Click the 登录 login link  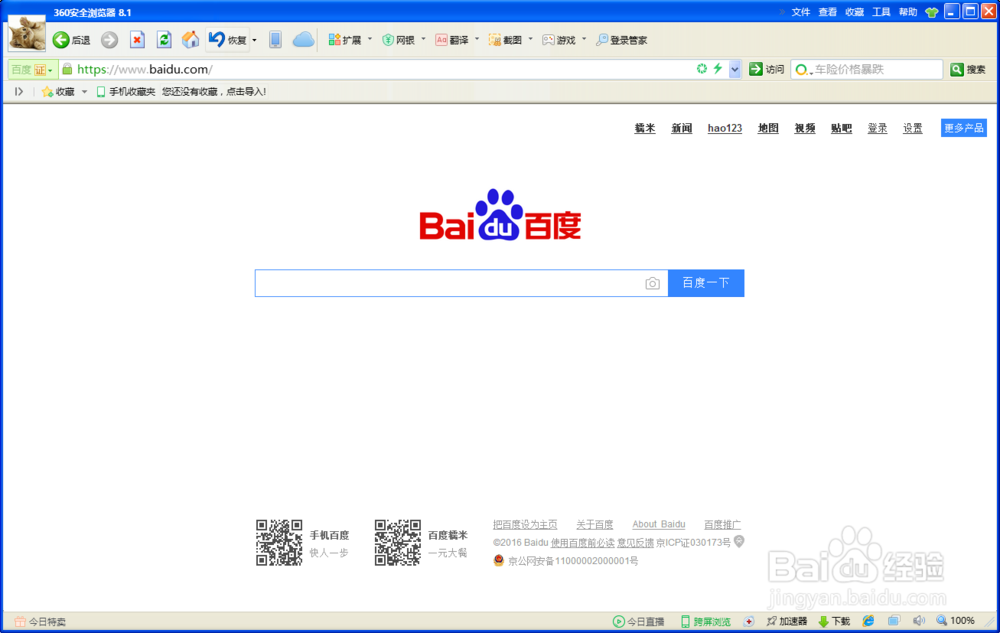(877, 128)
